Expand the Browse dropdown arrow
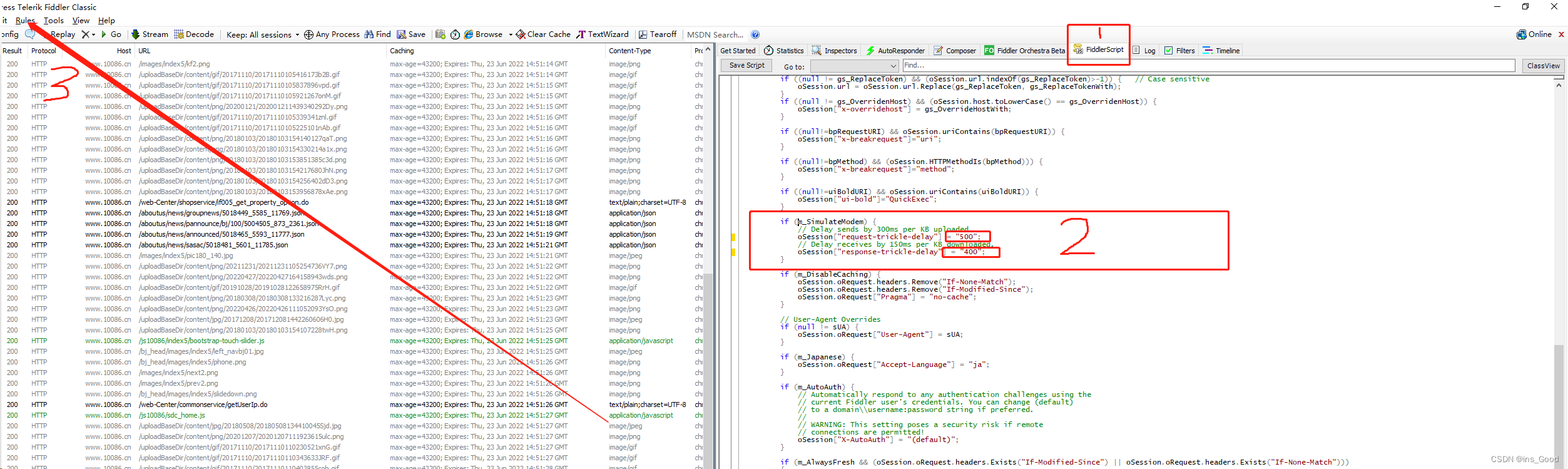 pos(511,34)
